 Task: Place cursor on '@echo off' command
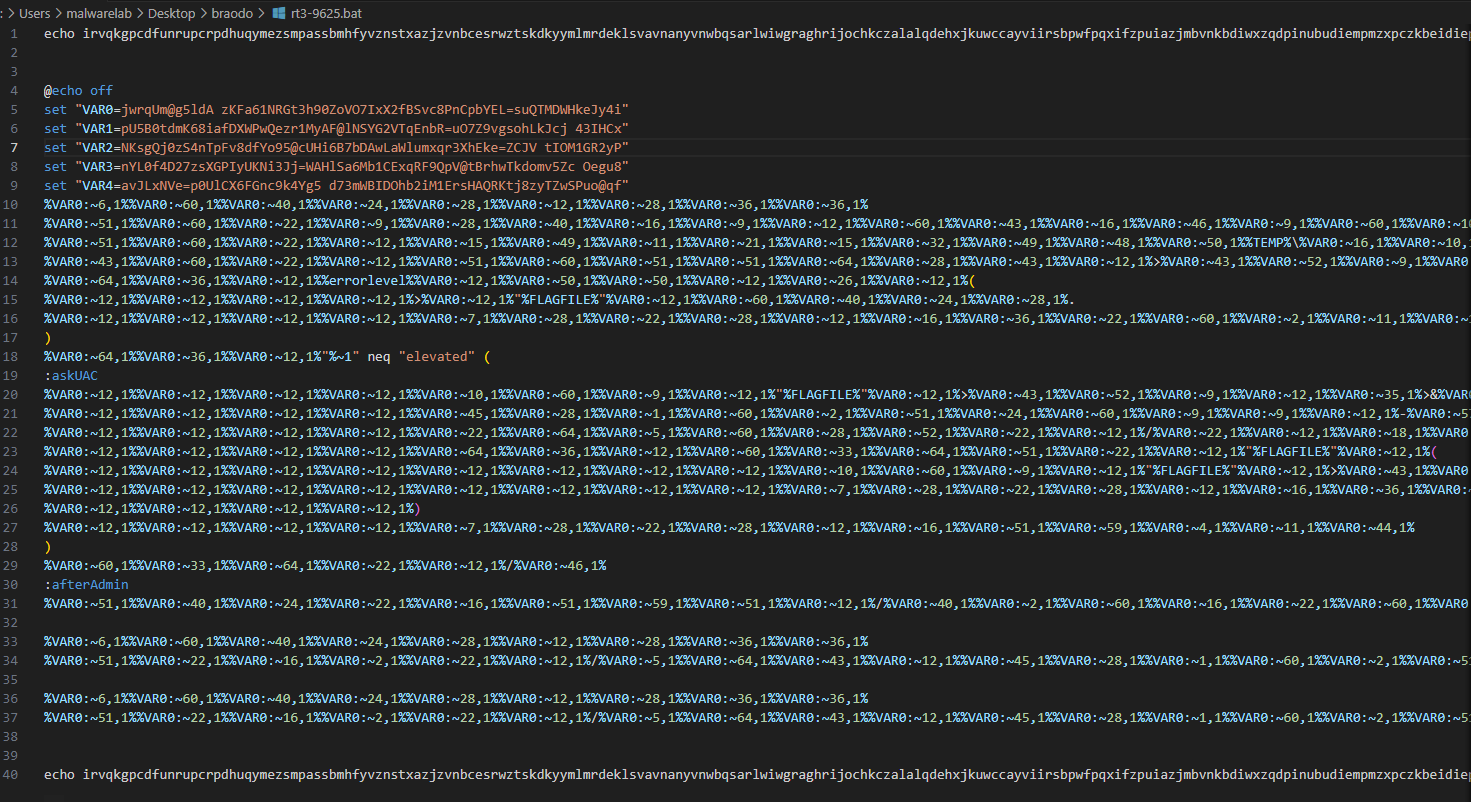pyautogui.click(x=78, y=90)
